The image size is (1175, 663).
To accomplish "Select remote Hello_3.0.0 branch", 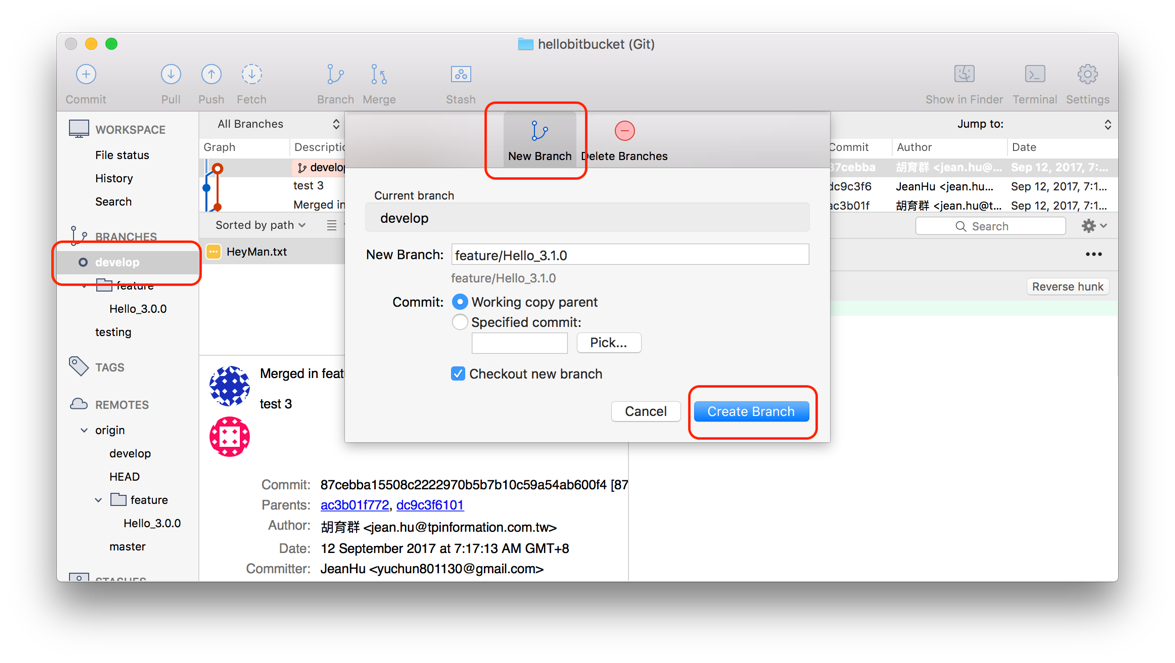I will tap(152, 523).
